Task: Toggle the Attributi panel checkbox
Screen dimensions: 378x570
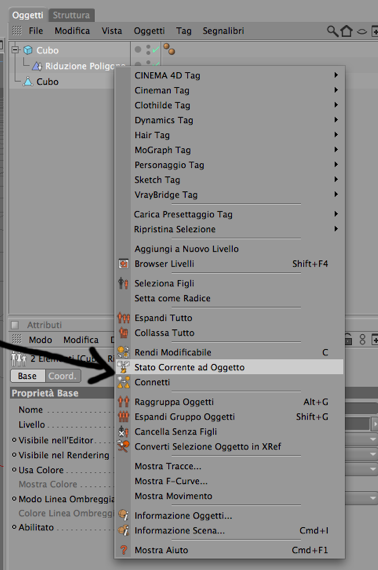Action: (15, 325)
